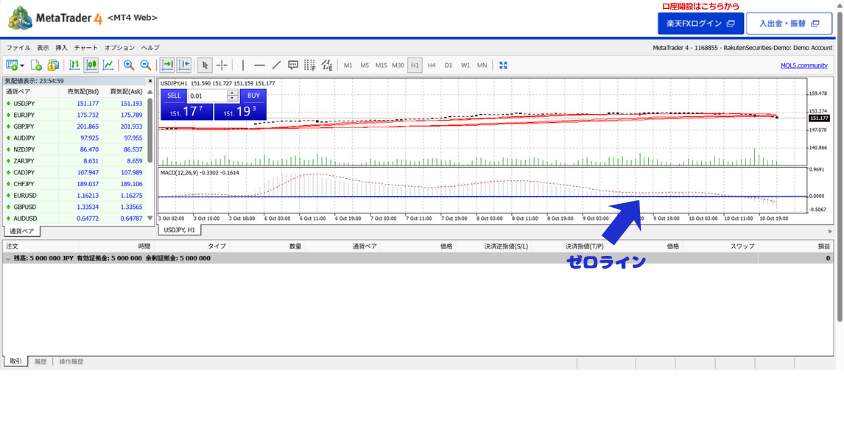Select the crosshair tool
Viewport: 844px width, 422px height.
point(222,65)
